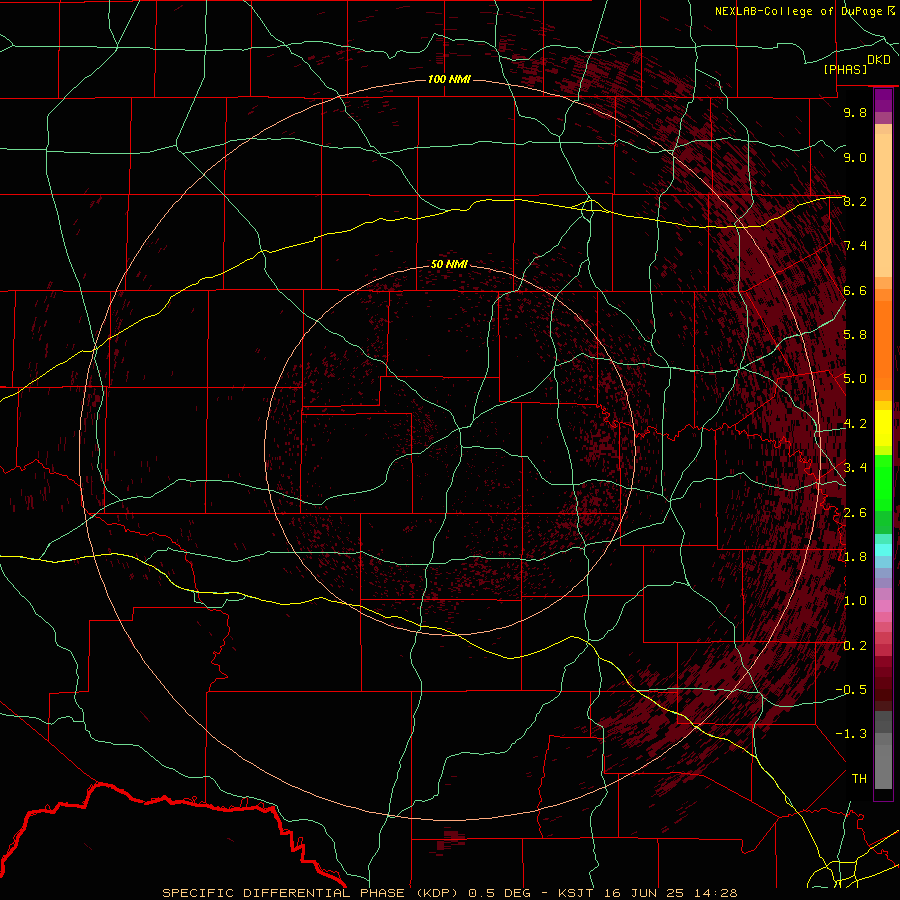Click the 9.0 value on the color scale
This screenshot has width=900, height=900.
point(855,157)
